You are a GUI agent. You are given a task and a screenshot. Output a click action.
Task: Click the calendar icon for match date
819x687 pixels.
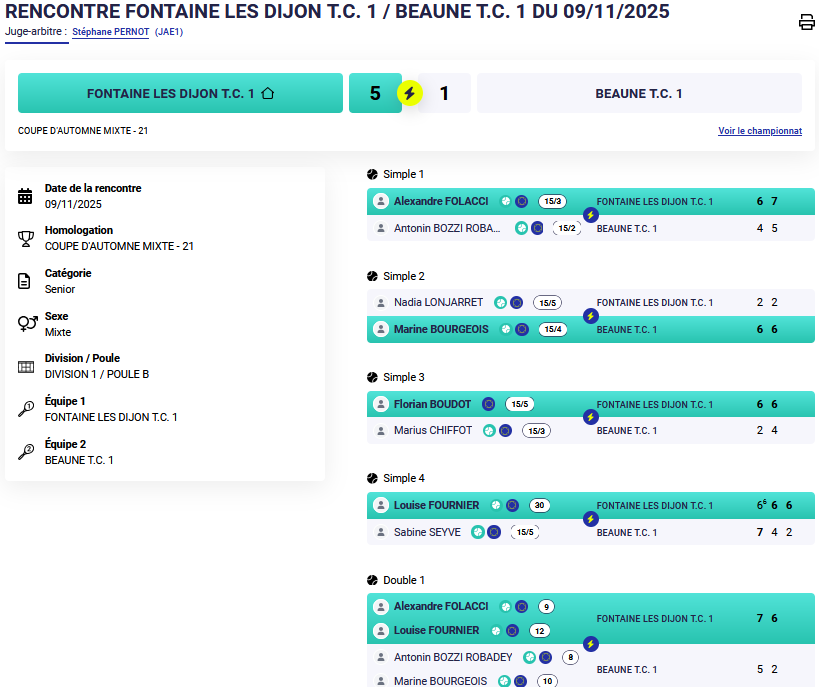tap(26, 196)
